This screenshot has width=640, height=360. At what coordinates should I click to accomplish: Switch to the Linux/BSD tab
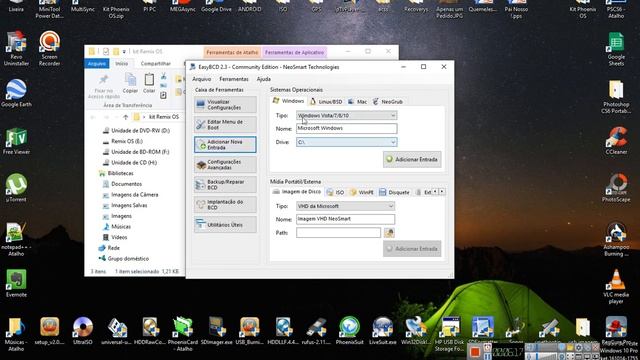tap(326, 101)
